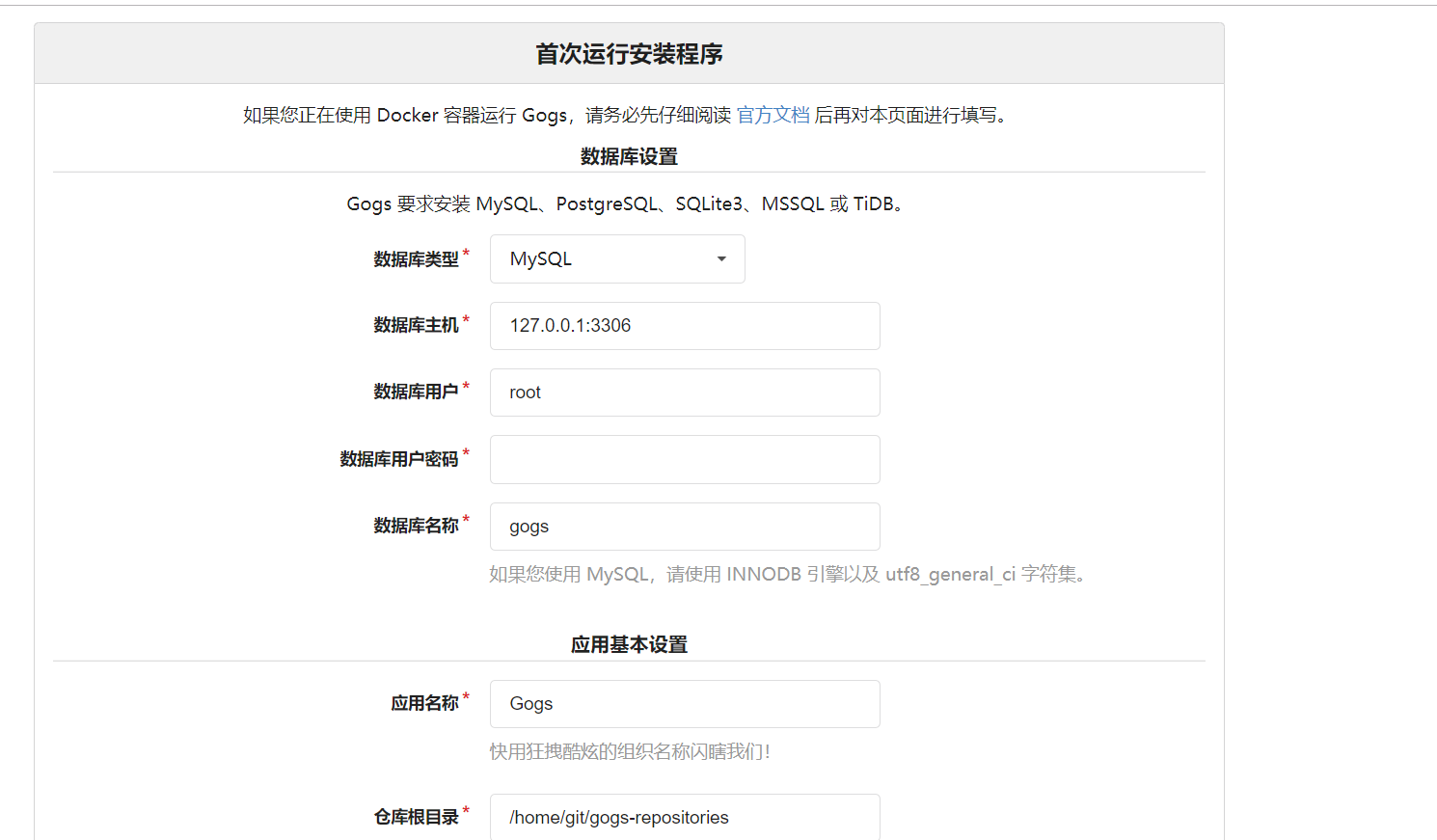
Task: Click the 数据库名称 label
Action: (416, 526)
